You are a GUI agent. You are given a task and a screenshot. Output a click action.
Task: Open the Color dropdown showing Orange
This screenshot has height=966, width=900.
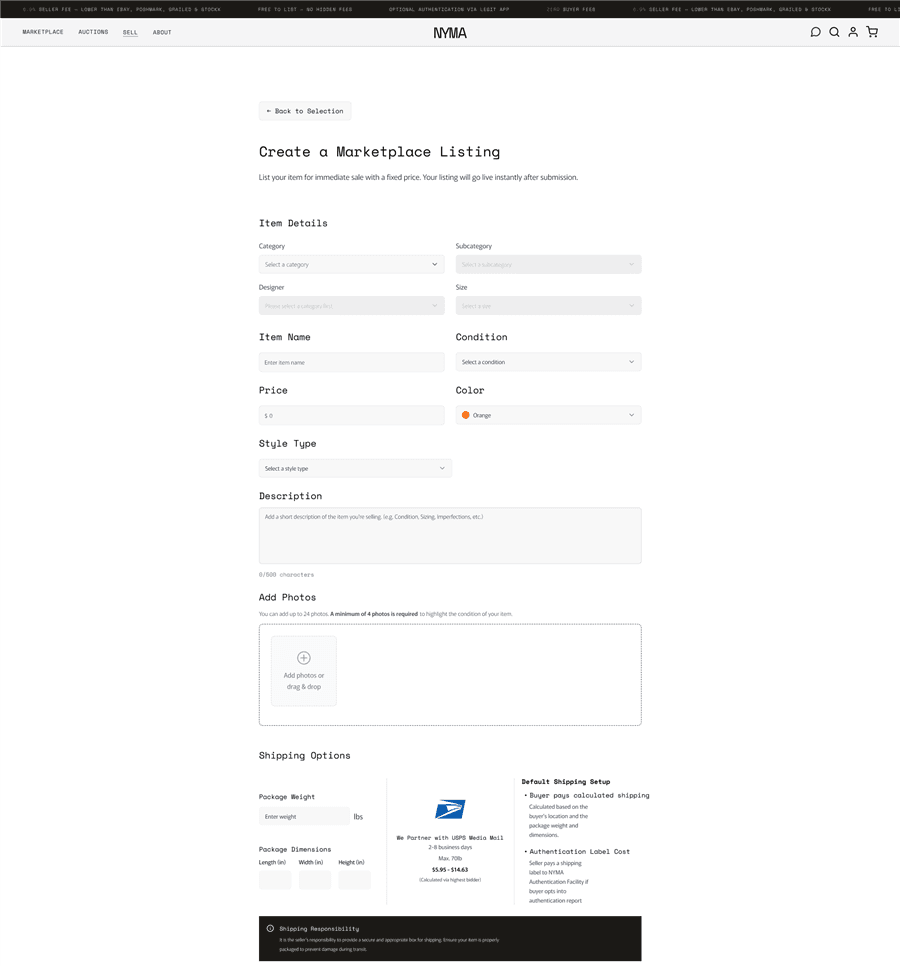coord(548,415)
